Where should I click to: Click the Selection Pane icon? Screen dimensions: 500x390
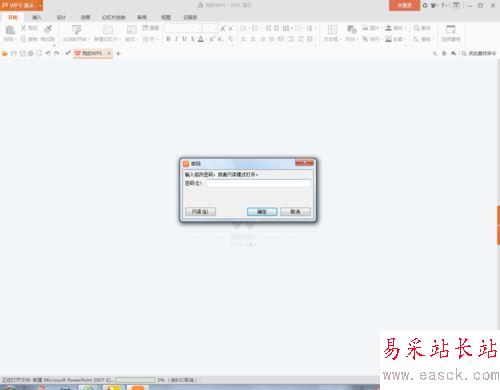451,29
